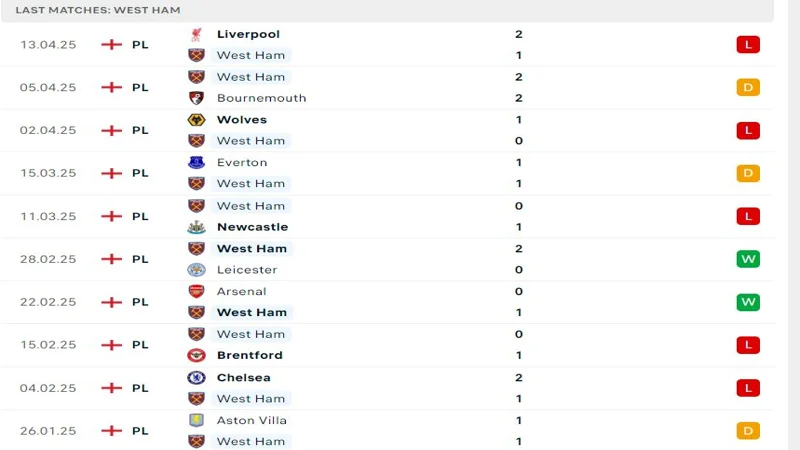Screen dimensions: 800x450
Task: Click the England flag on 28.02.25 row
Action: coord(111,259)
